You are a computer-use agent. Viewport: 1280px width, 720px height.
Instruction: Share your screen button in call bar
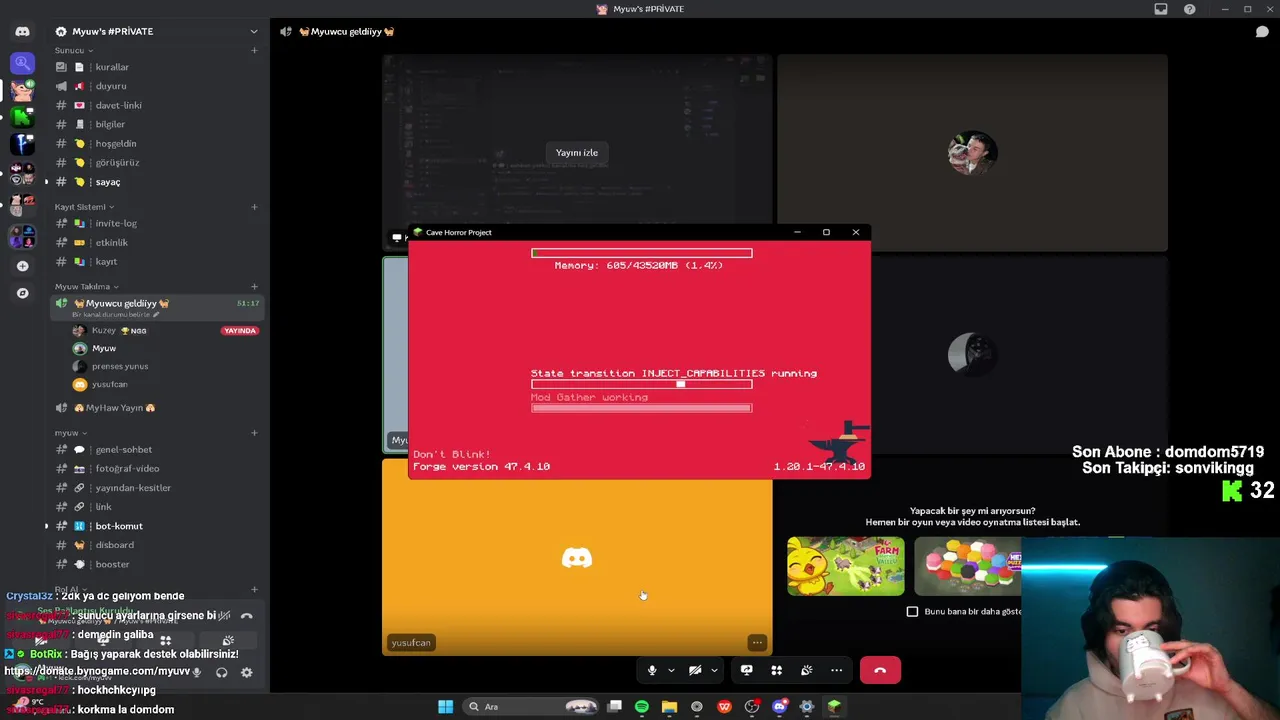(746, 670)
